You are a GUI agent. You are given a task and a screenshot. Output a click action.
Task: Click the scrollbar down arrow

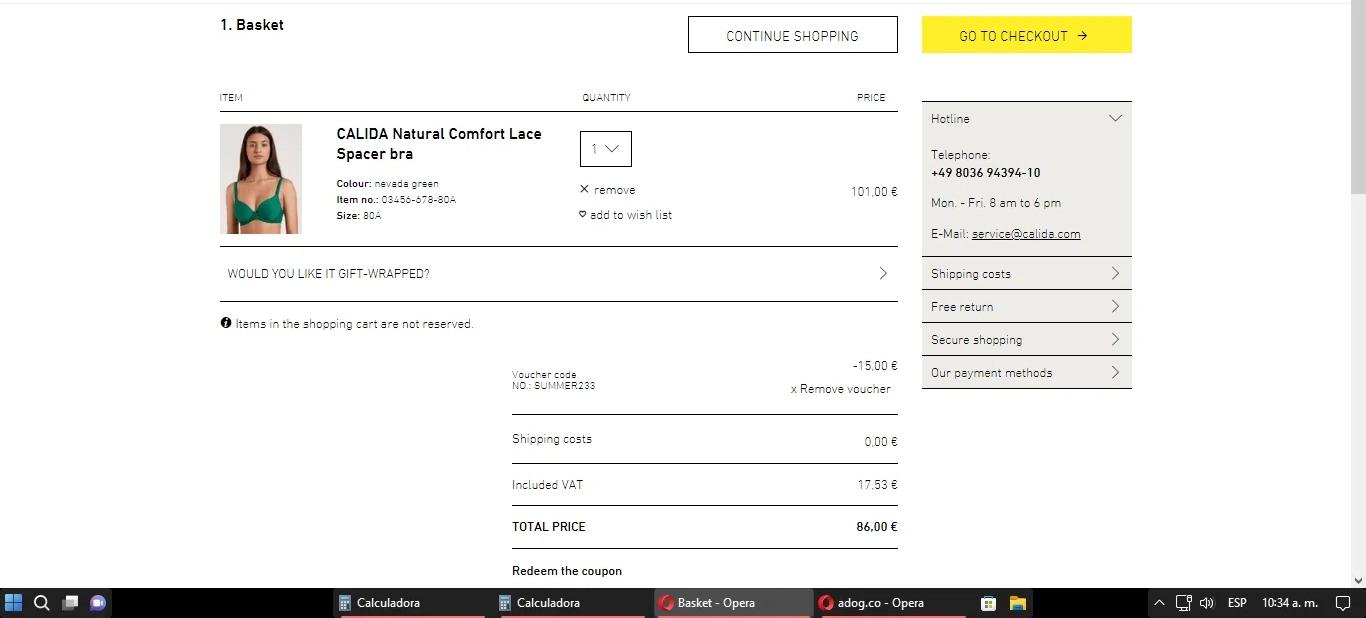click(1358, 580)
